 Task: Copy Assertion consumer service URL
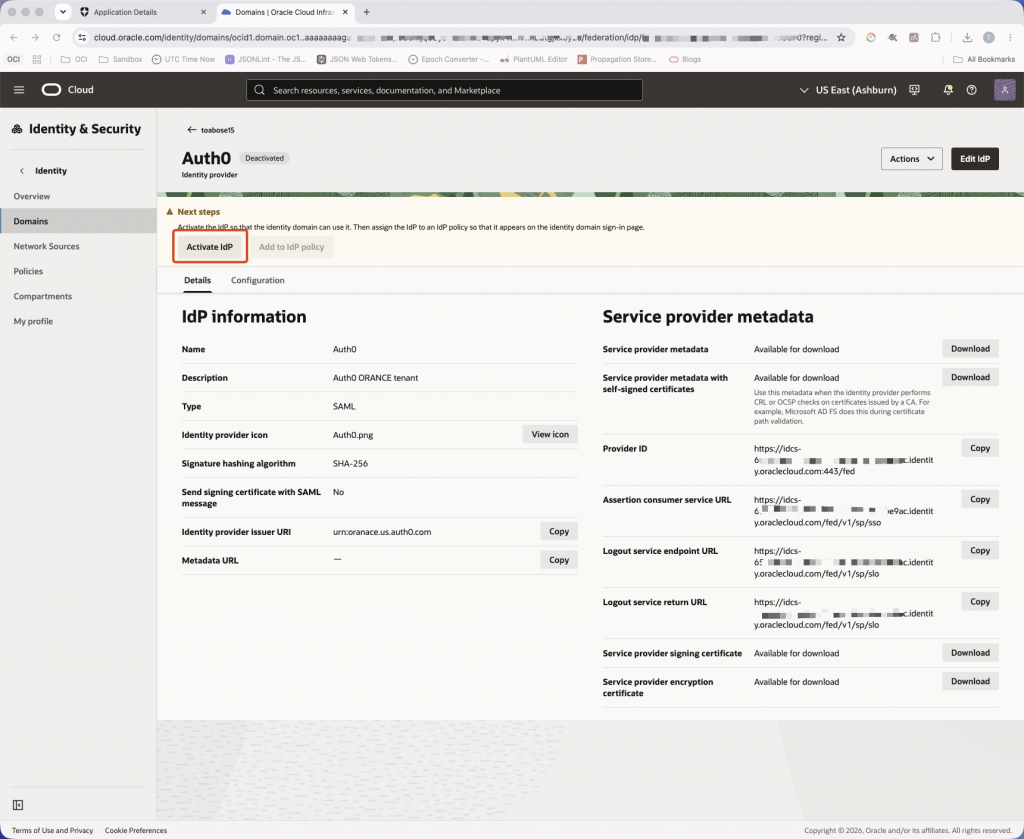coord(980,499)
